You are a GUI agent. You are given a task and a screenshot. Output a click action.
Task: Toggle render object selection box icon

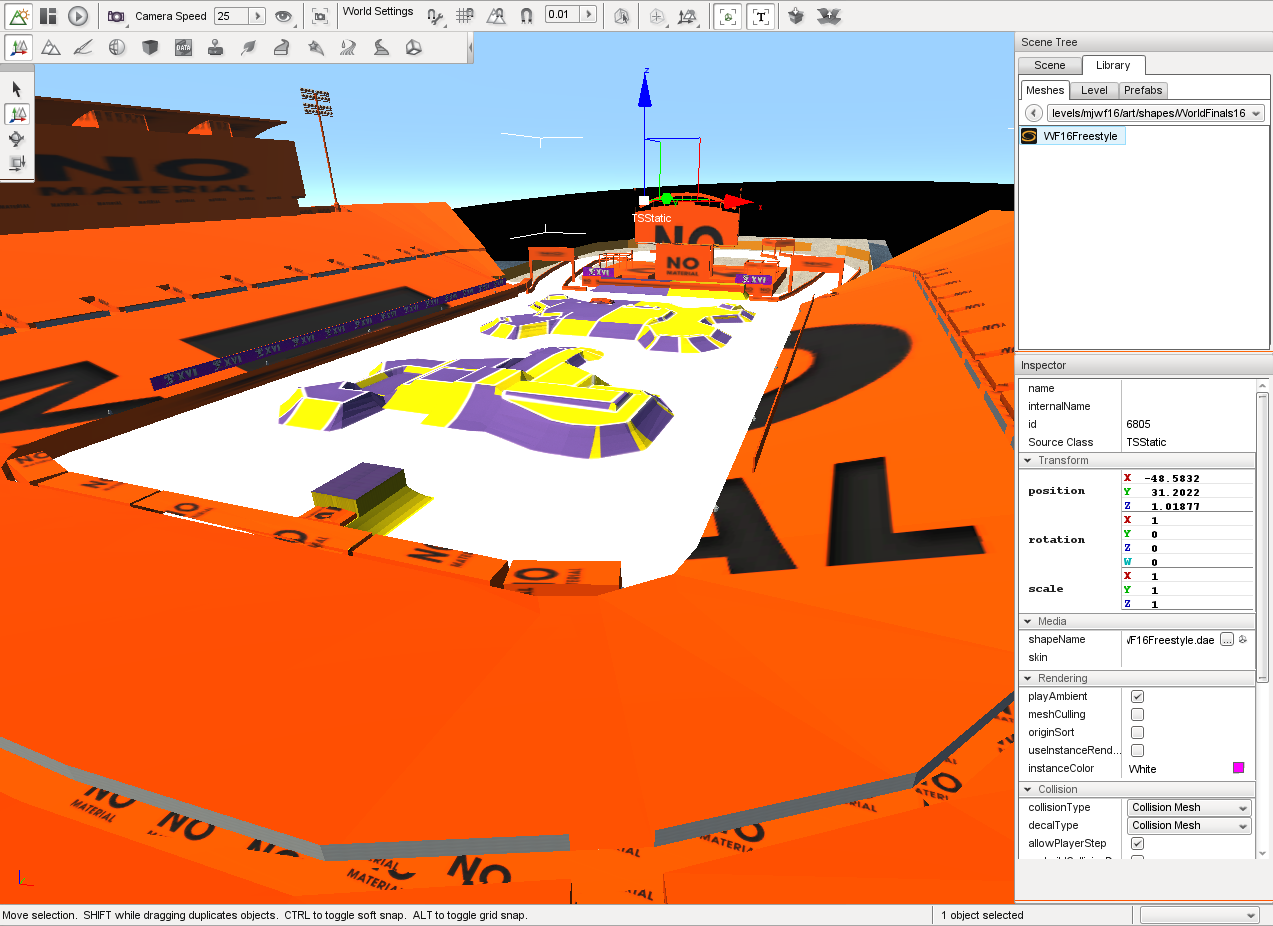click(729, 16)
